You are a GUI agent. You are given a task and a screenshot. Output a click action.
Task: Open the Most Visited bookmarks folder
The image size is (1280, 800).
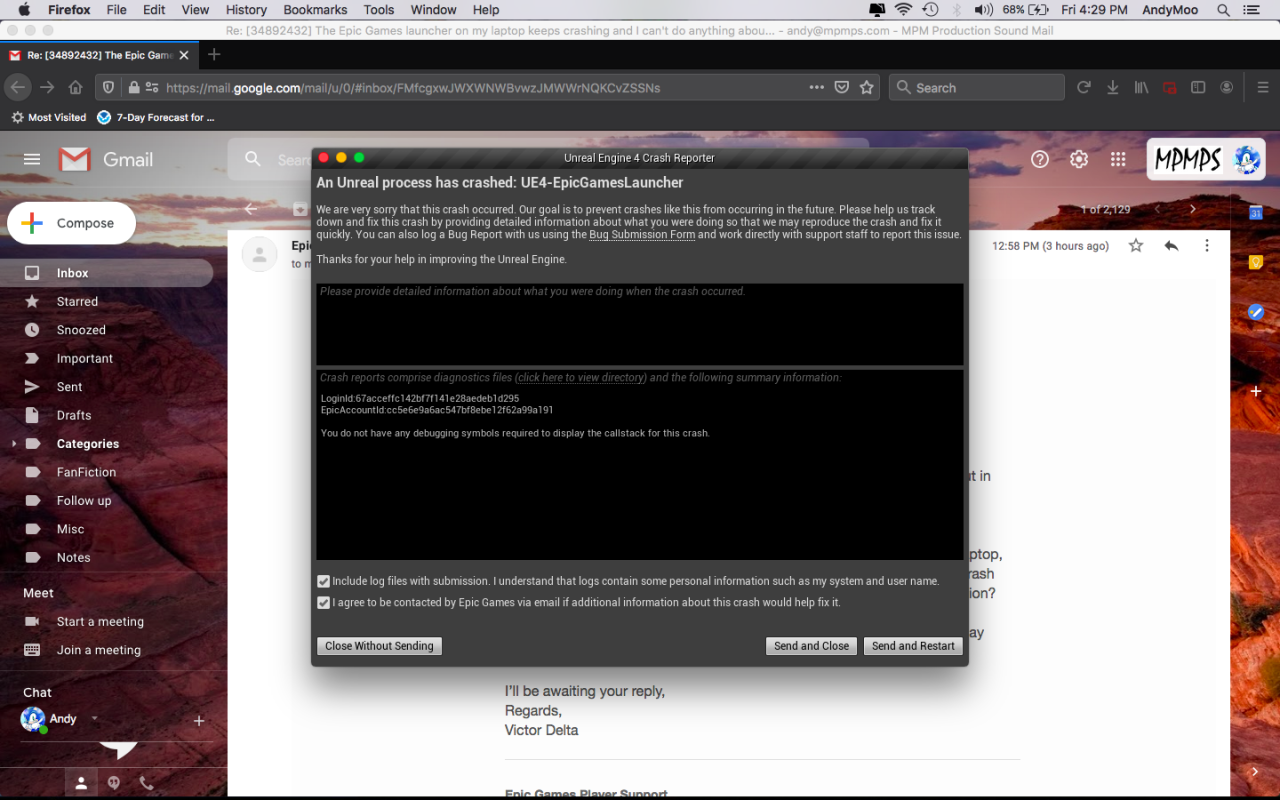click(48, 117)
